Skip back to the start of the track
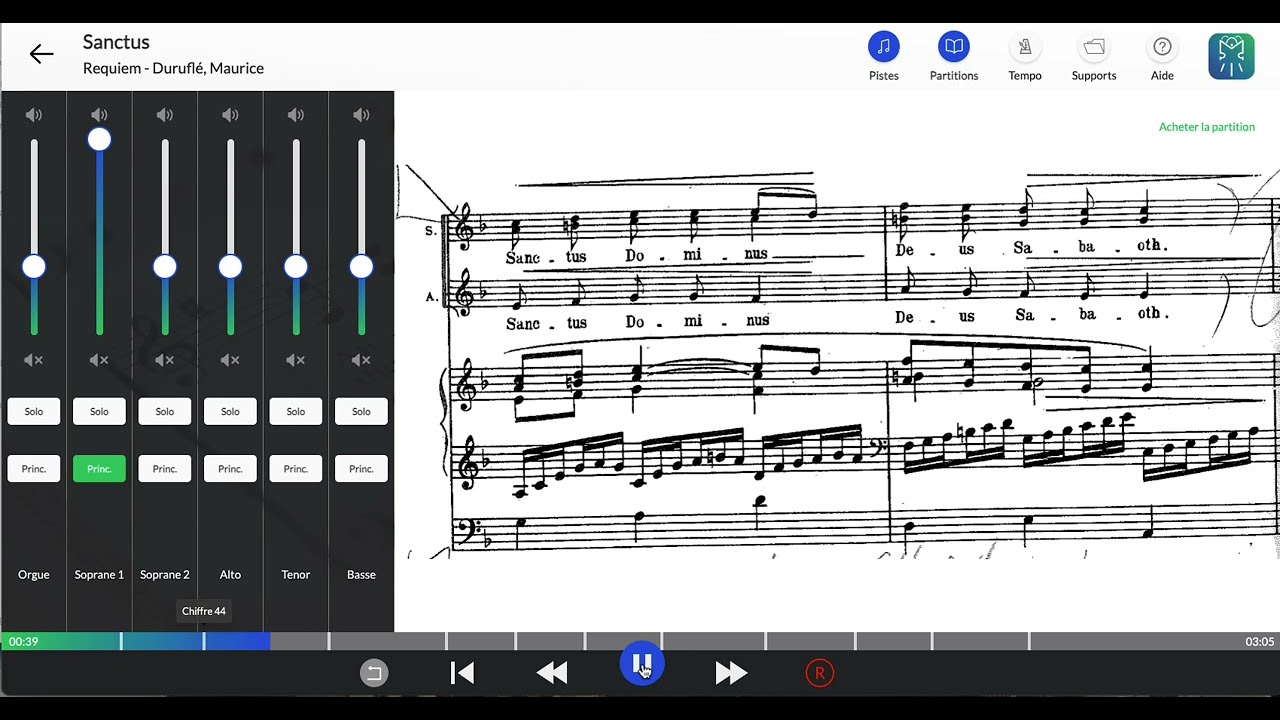The height and width of the screenshot is (720, 1280). coord(462,673)
